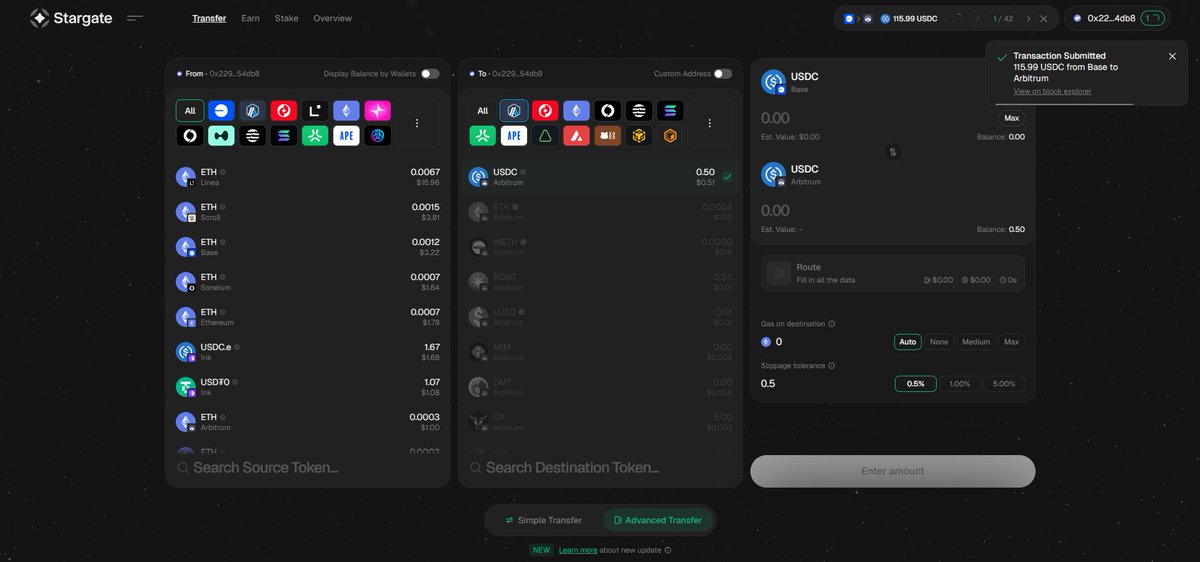Select the Ethereum chain icon in To panel
The width and height of the screenshot is (1200, 562).
pos(576,111)
